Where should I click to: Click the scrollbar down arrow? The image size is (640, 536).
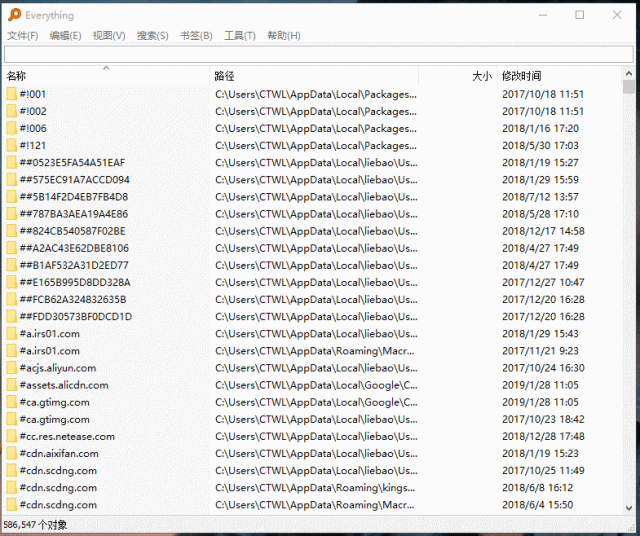tap(629, 508)
